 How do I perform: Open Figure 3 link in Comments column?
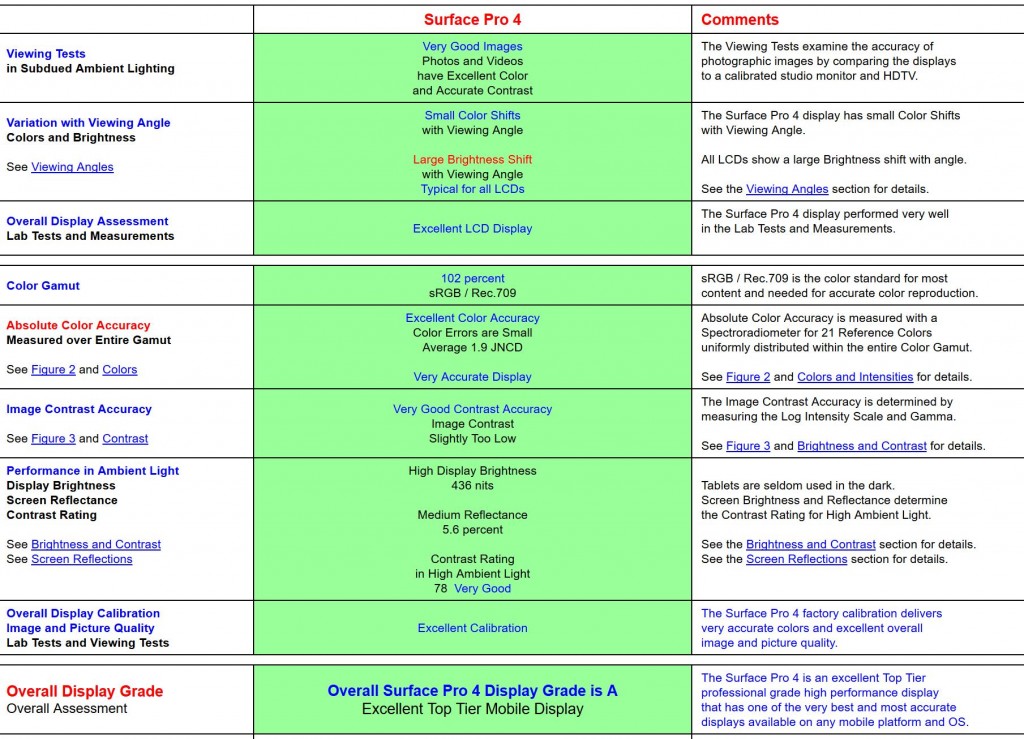click(x=748, y=447)
